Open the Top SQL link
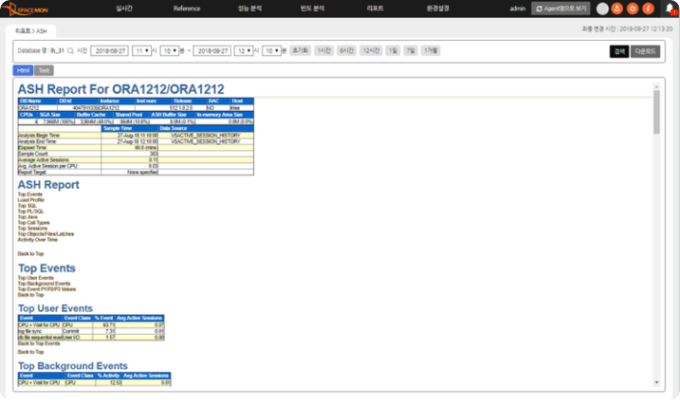The width and height of the screenshot is (680, 400). [x=27, y=206]
